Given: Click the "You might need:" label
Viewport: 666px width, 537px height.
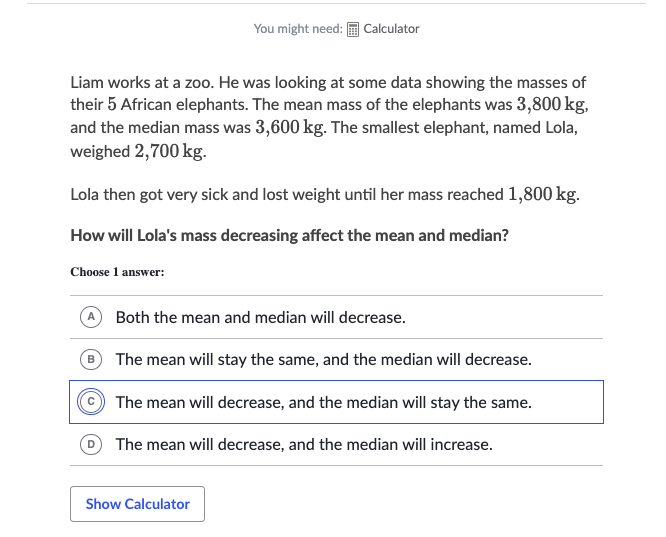Looking at the screenshot, I should tap(298, 29).
